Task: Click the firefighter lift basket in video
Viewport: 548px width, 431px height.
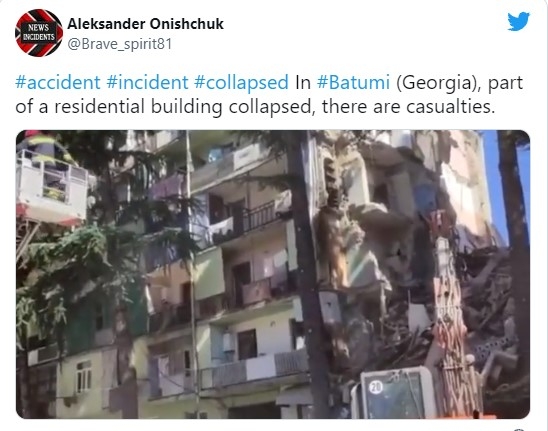Action: click(51, 187)
